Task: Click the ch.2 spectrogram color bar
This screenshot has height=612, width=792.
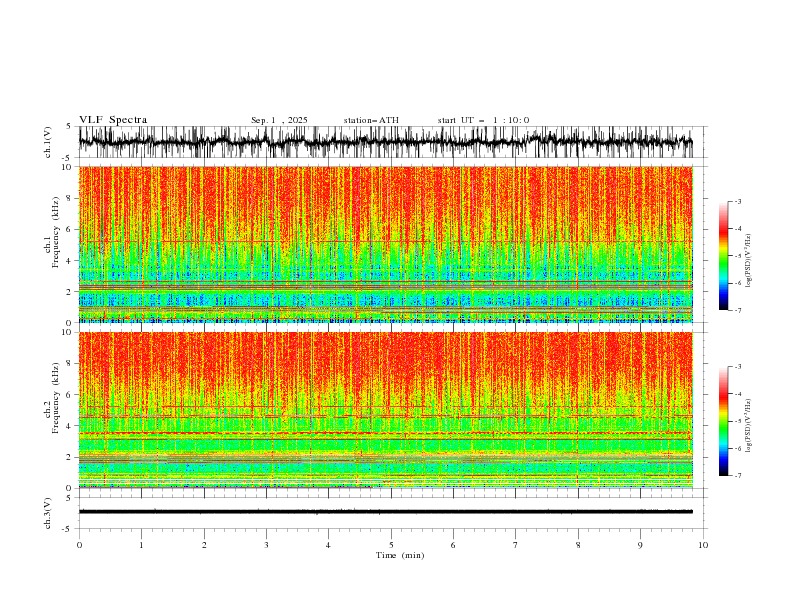Action: tap(724, 421)
